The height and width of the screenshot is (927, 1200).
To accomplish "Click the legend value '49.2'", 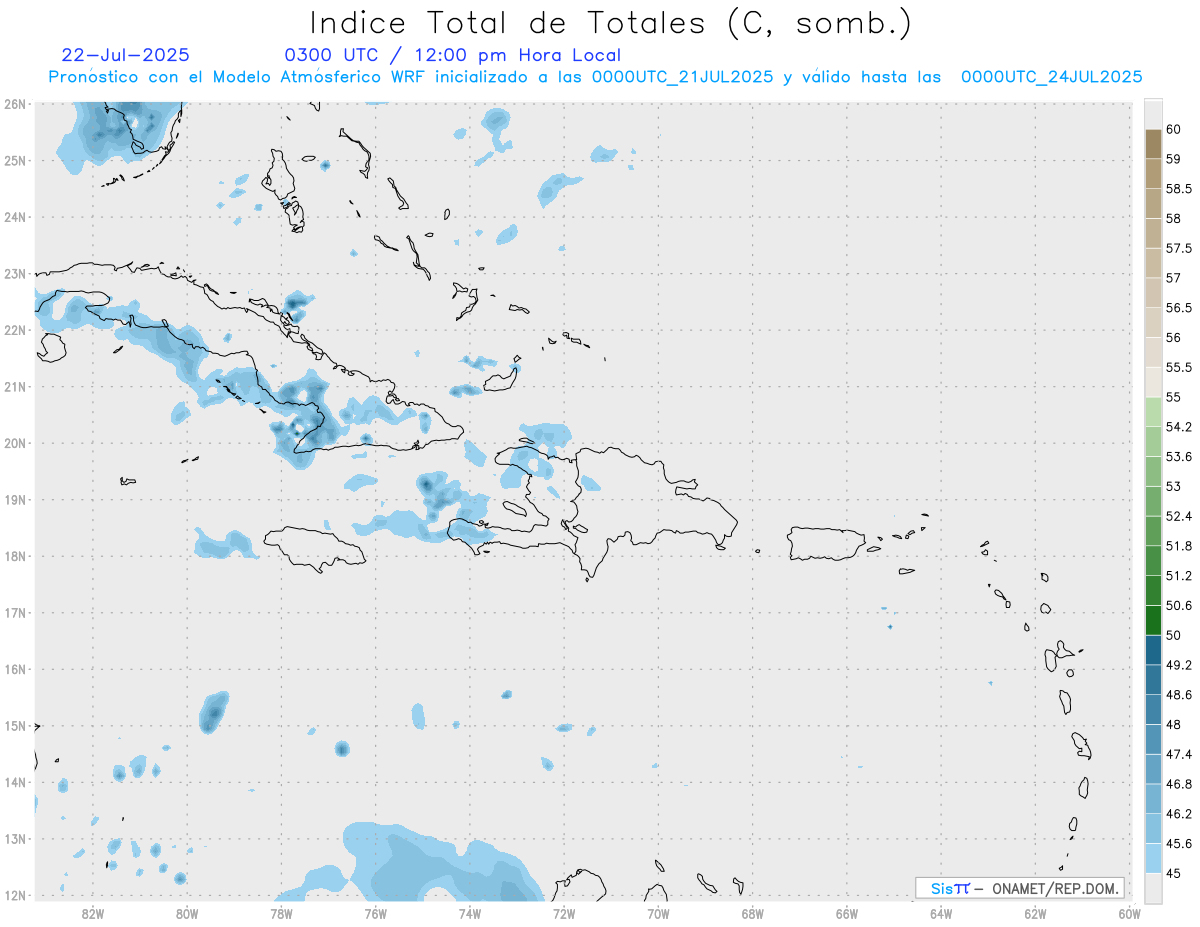I will [1179, 665].
